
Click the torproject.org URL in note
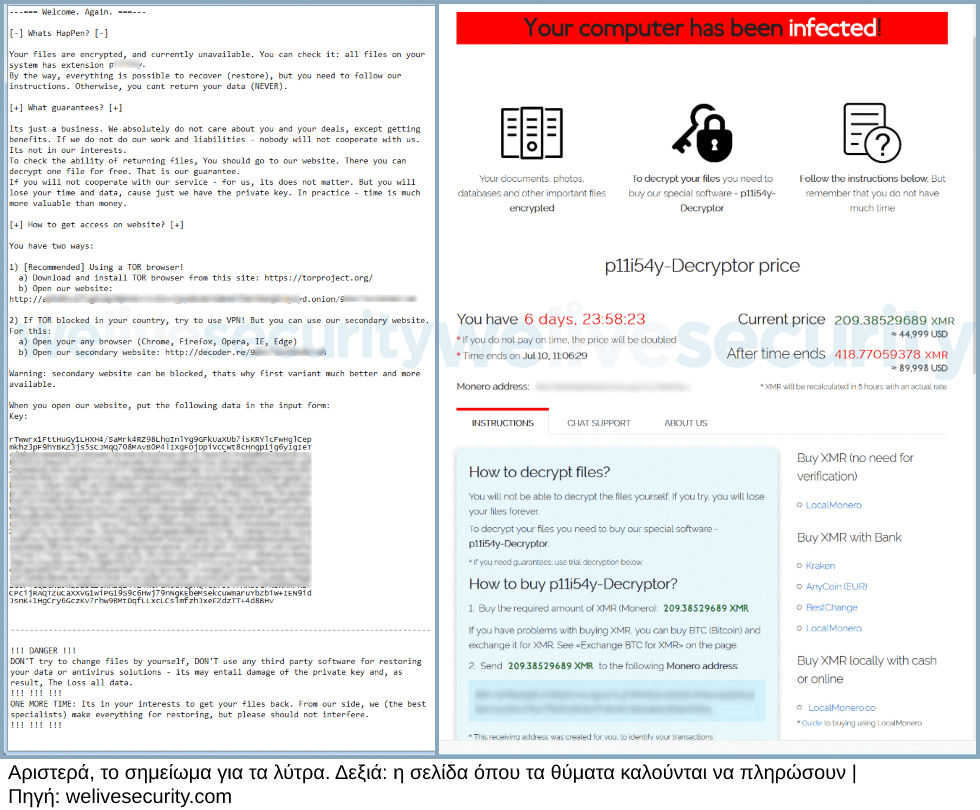tap(318, 278)
